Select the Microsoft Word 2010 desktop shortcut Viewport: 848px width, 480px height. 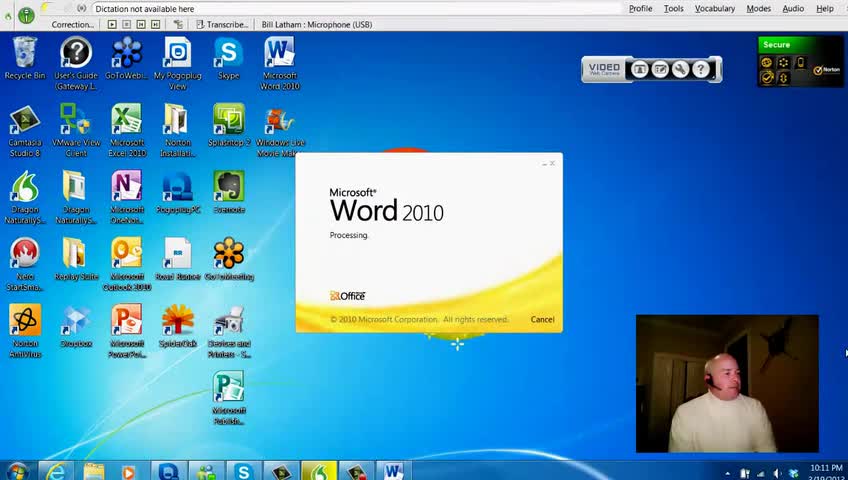point(280,63)
